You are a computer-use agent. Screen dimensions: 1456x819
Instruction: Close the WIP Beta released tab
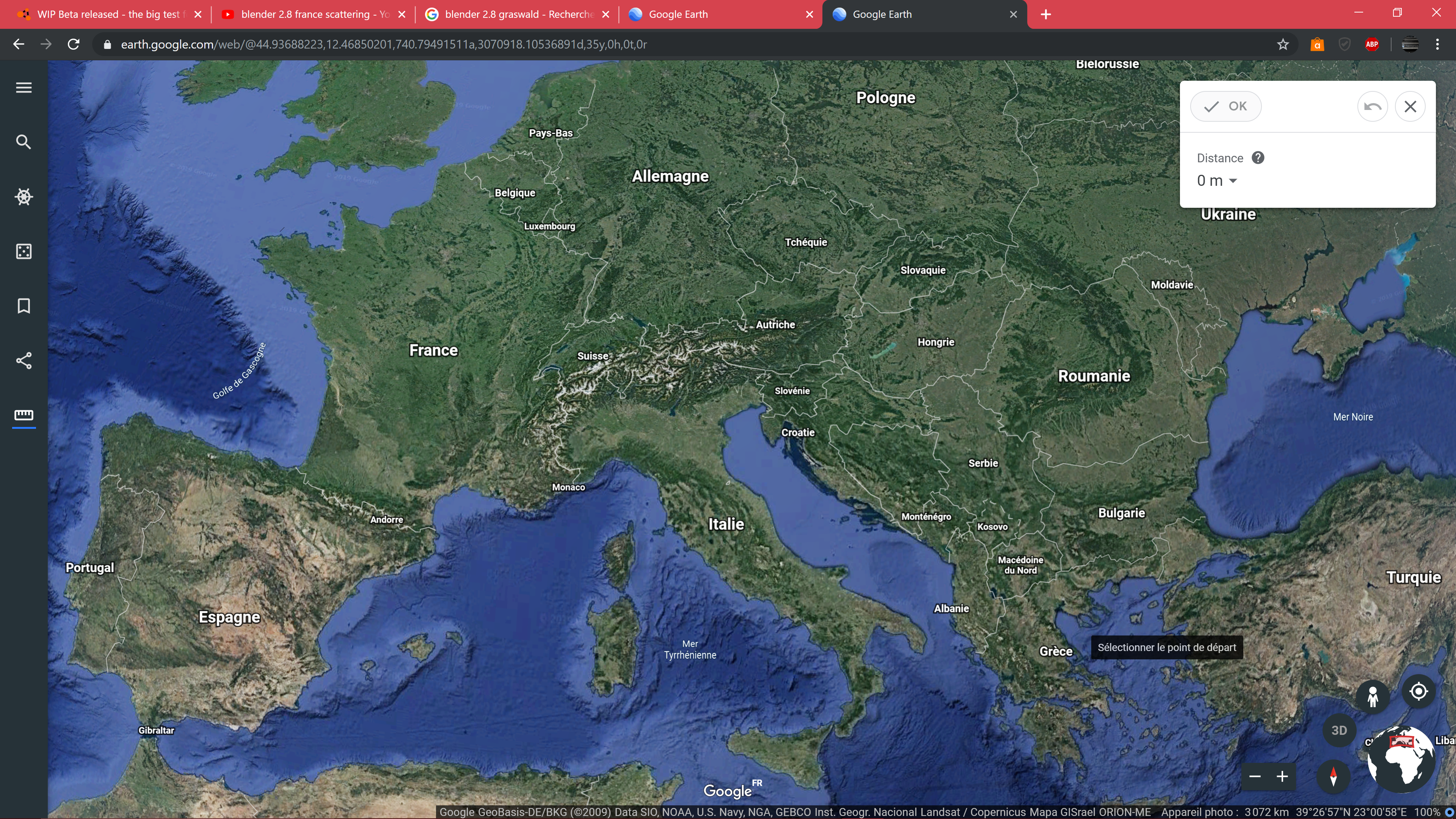pos(198,14)
